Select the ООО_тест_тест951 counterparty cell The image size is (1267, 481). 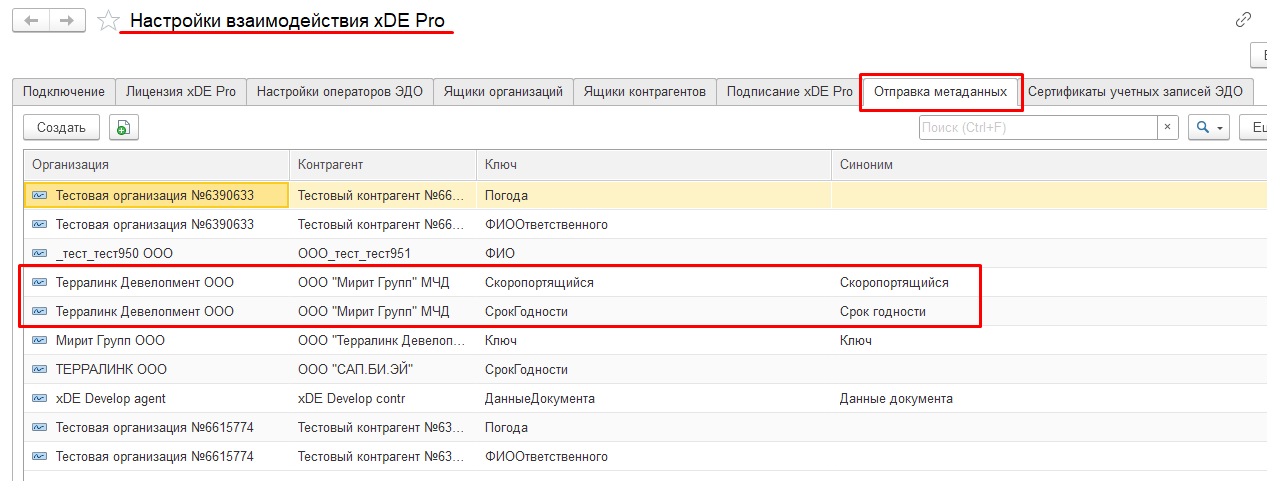point(383,253)
